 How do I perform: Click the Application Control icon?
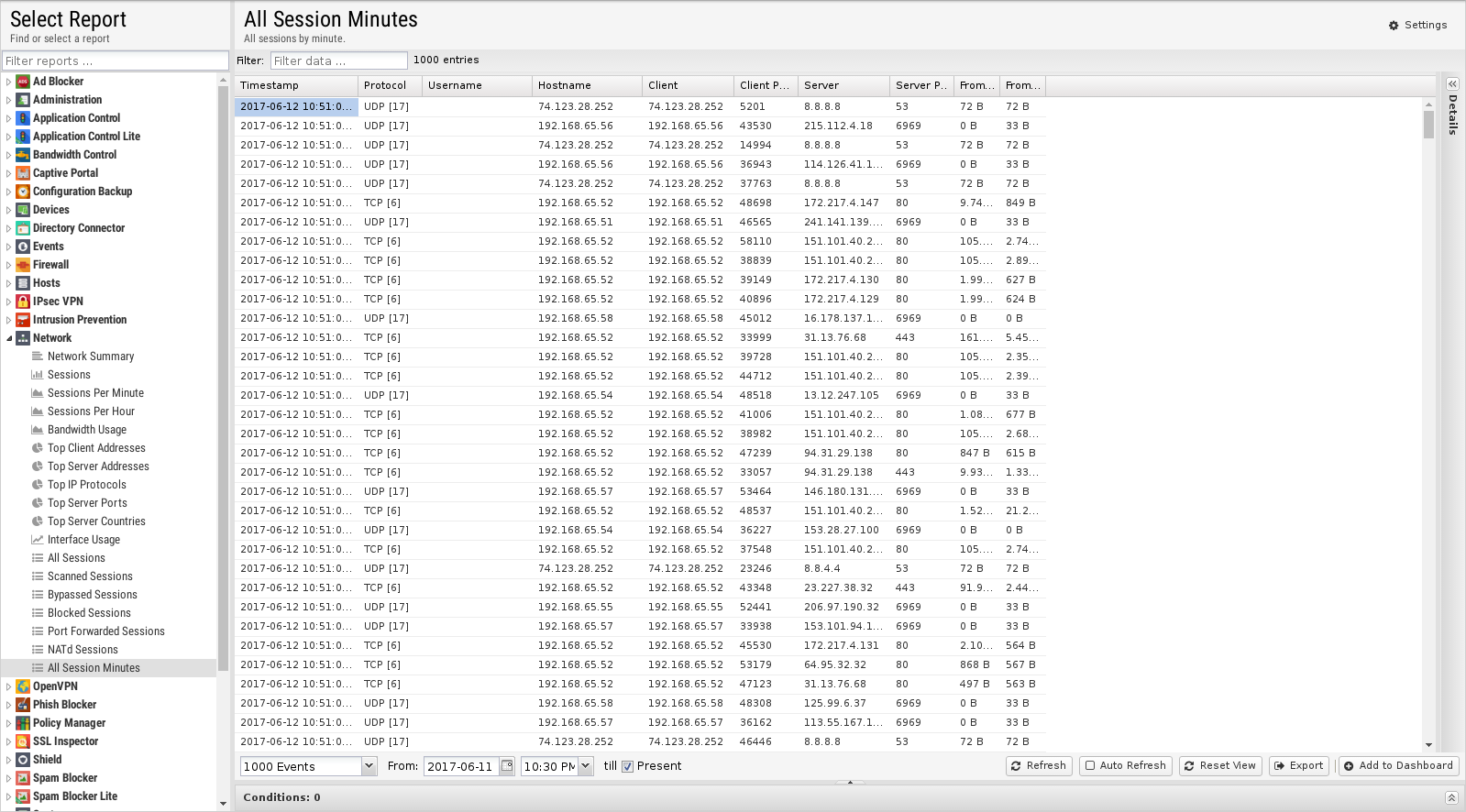[x=23, y=118]
